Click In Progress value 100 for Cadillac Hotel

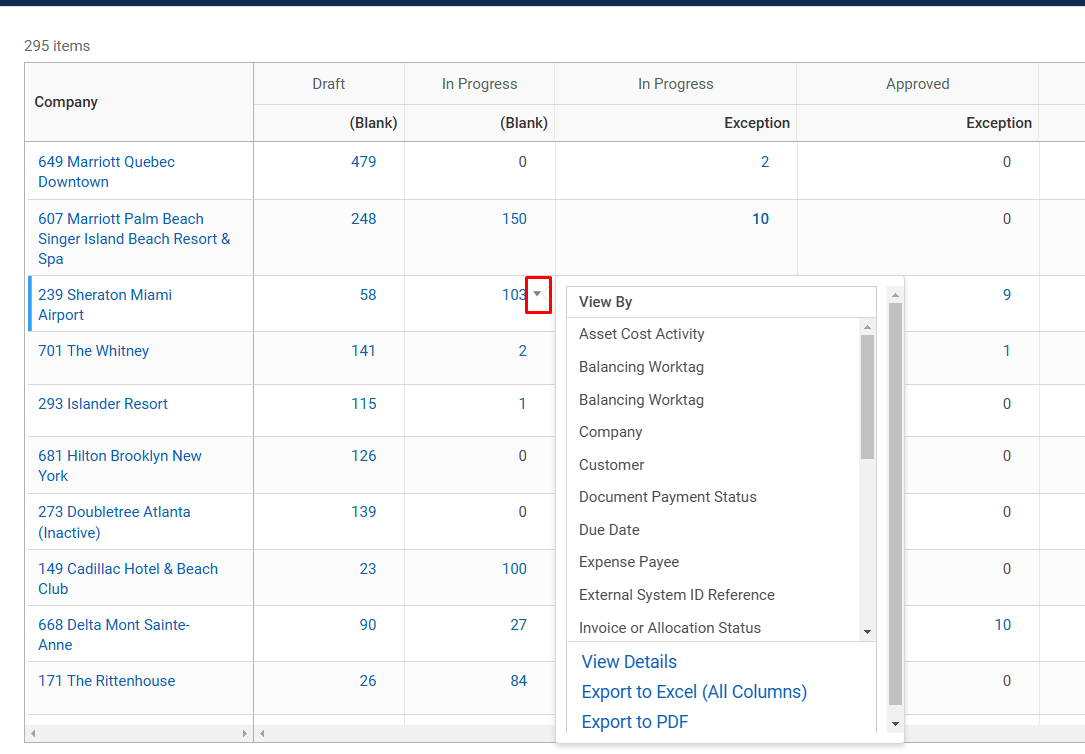(514, 569)
